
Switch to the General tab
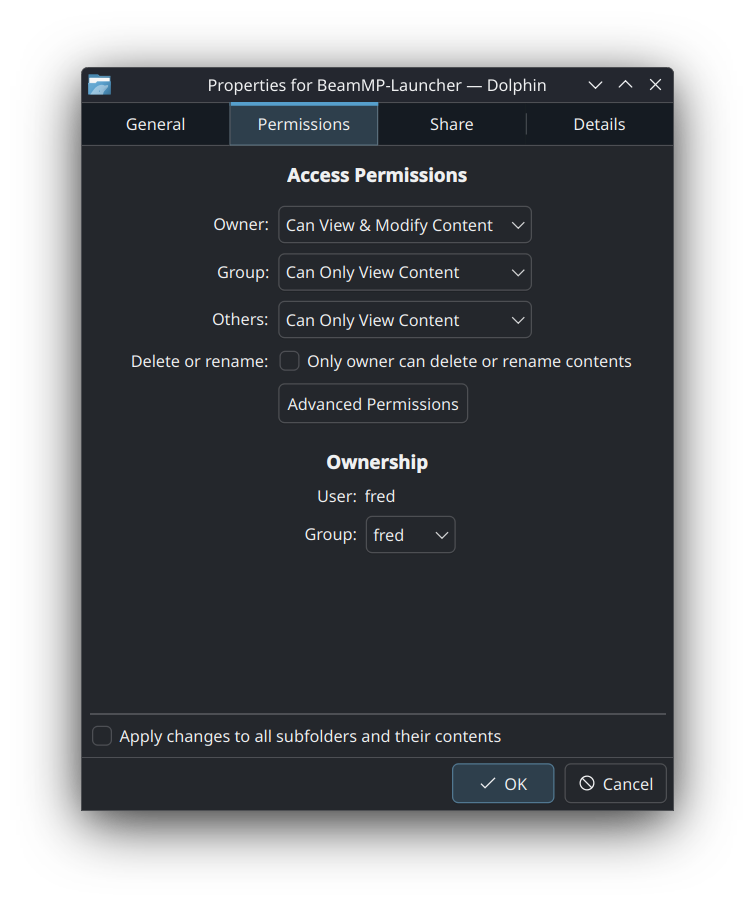point(155,124)
